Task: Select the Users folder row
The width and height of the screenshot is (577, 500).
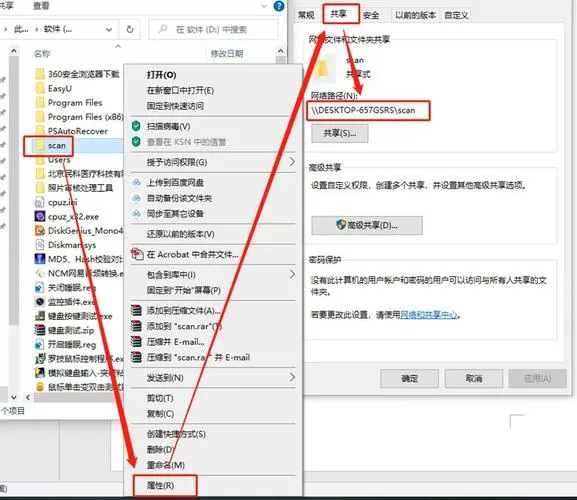Action: point(78,160)
